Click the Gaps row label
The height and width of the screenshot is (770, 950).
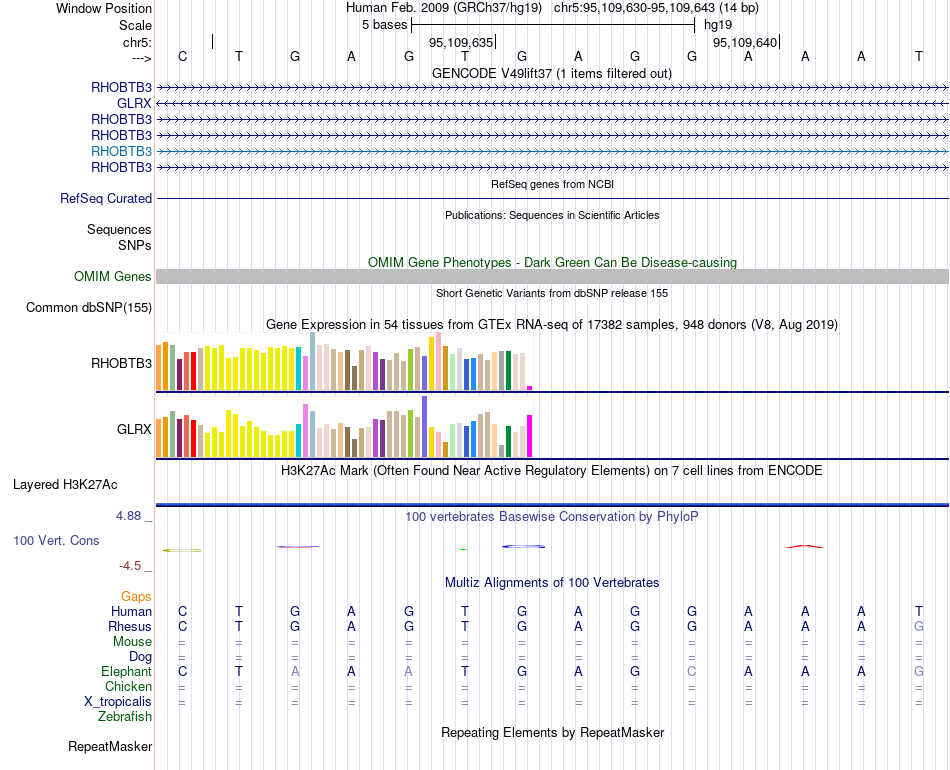click(x=136, y=597)
